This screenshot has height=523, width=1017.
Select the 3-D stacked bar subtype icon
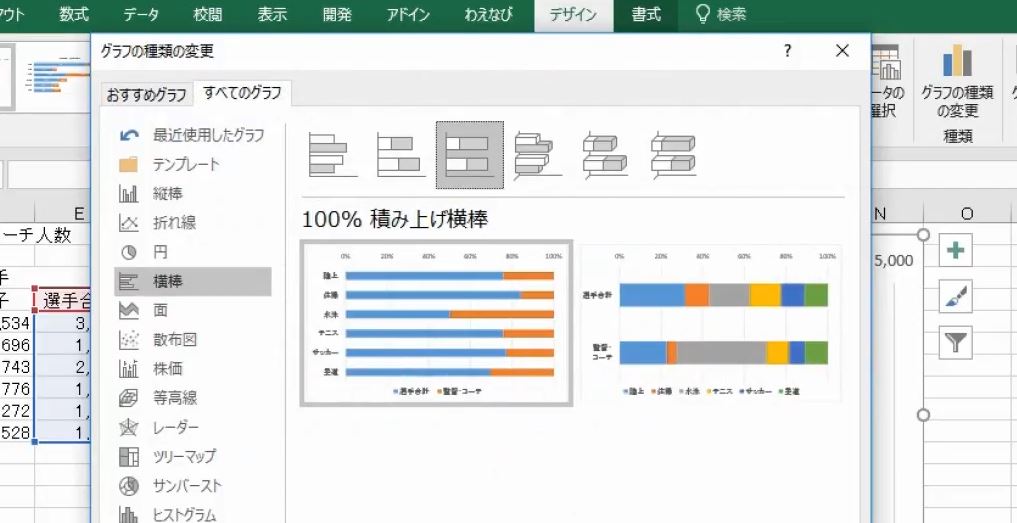coord(606,155)
